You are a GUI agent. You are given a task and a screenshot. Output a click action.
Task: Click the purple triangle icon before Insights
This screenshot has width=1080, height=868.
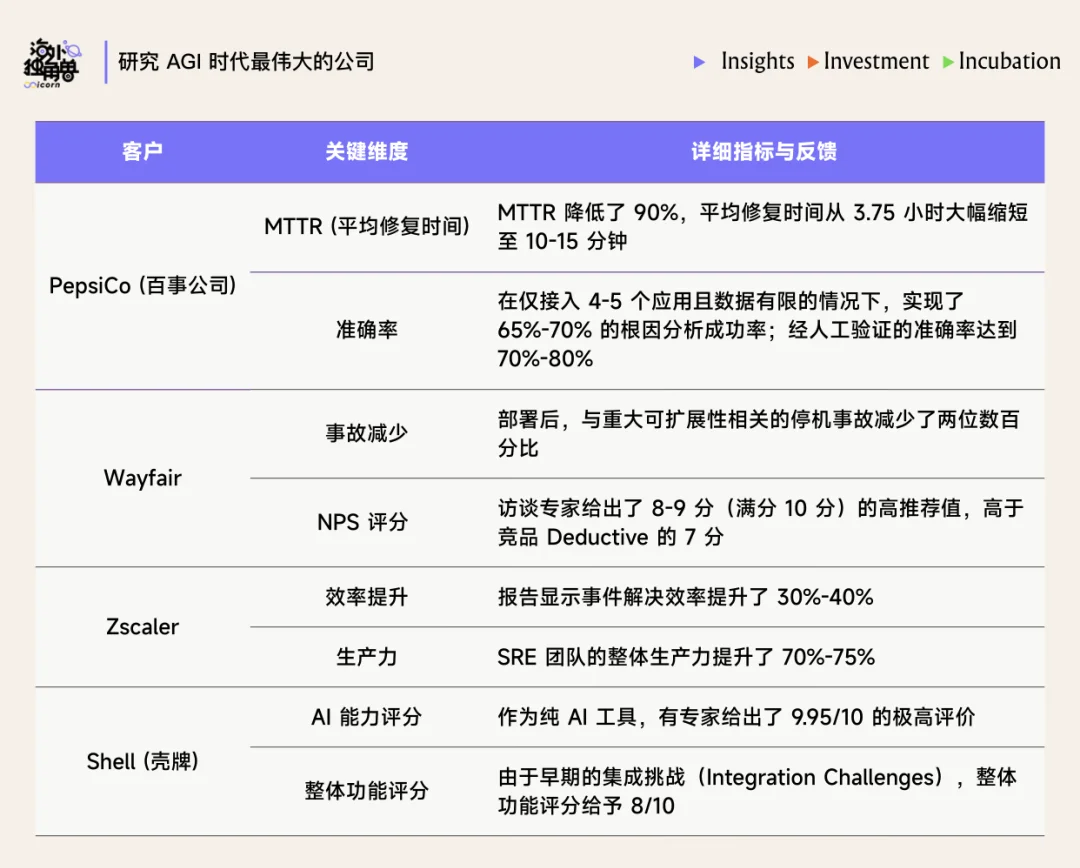click(x=700, y=62)
